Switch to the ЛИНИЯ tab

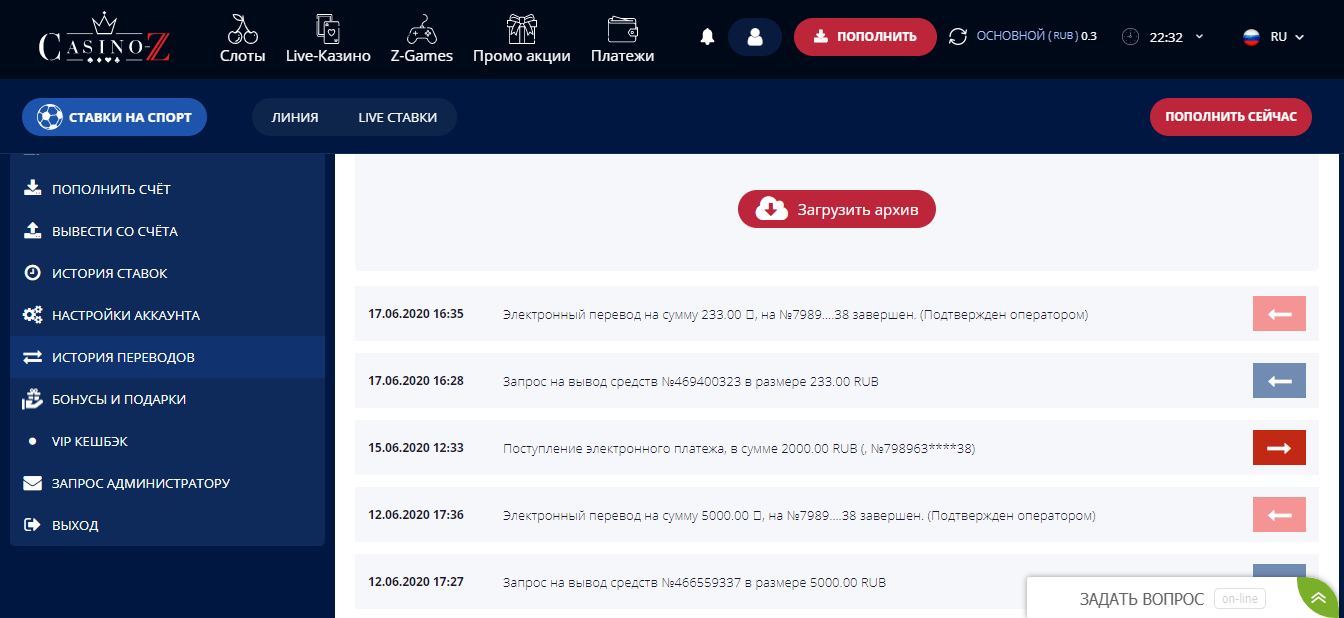coord(295,117)
